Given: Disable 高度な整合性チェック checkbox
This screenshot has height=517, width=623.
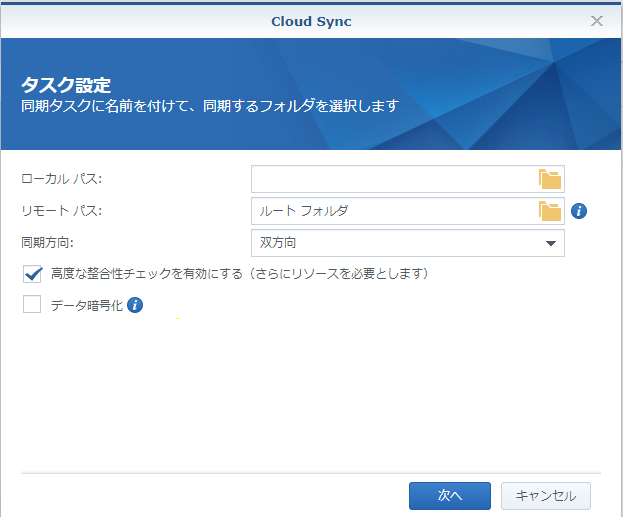Looking at the screenshot, I should pos(32,274).
